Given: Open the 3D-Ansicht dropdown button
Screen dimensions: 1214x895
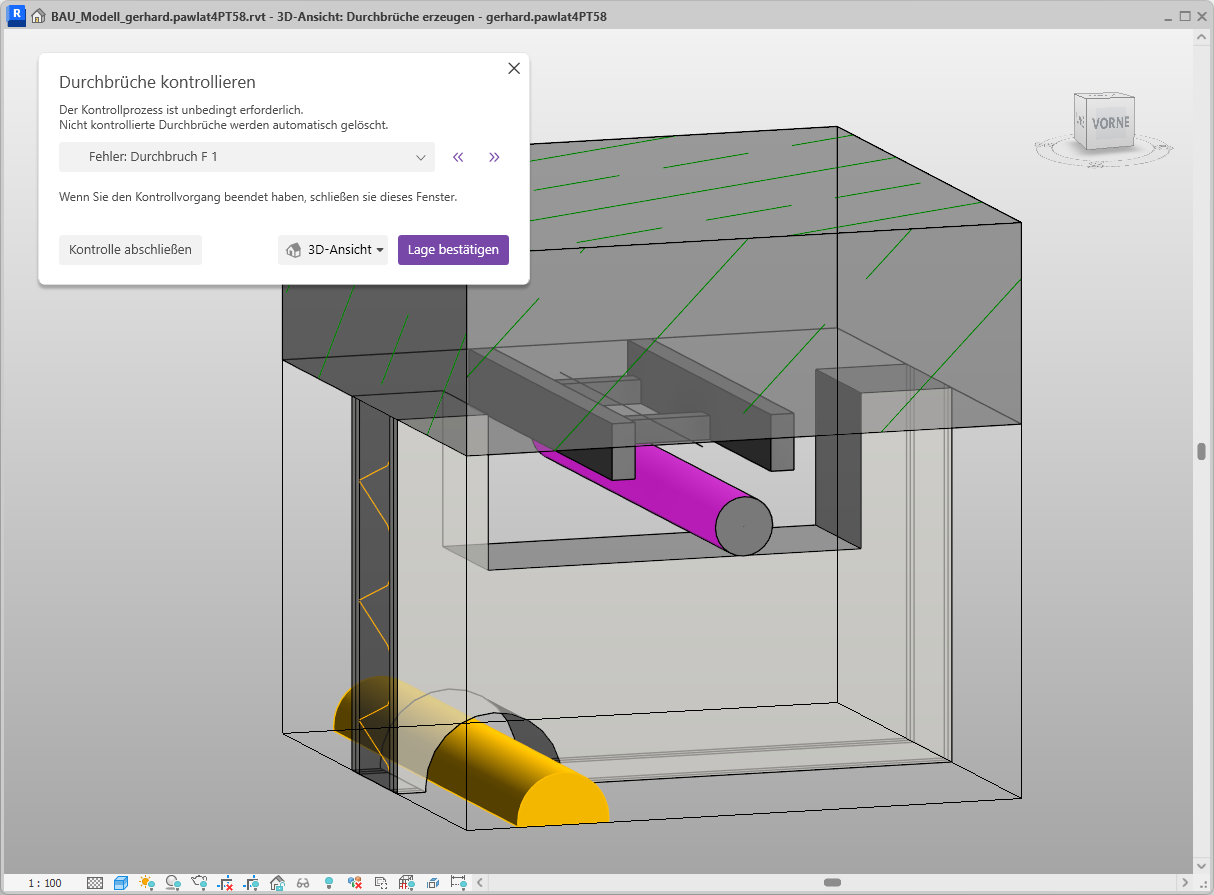Looking at the screenshot, I should [333, 250].
